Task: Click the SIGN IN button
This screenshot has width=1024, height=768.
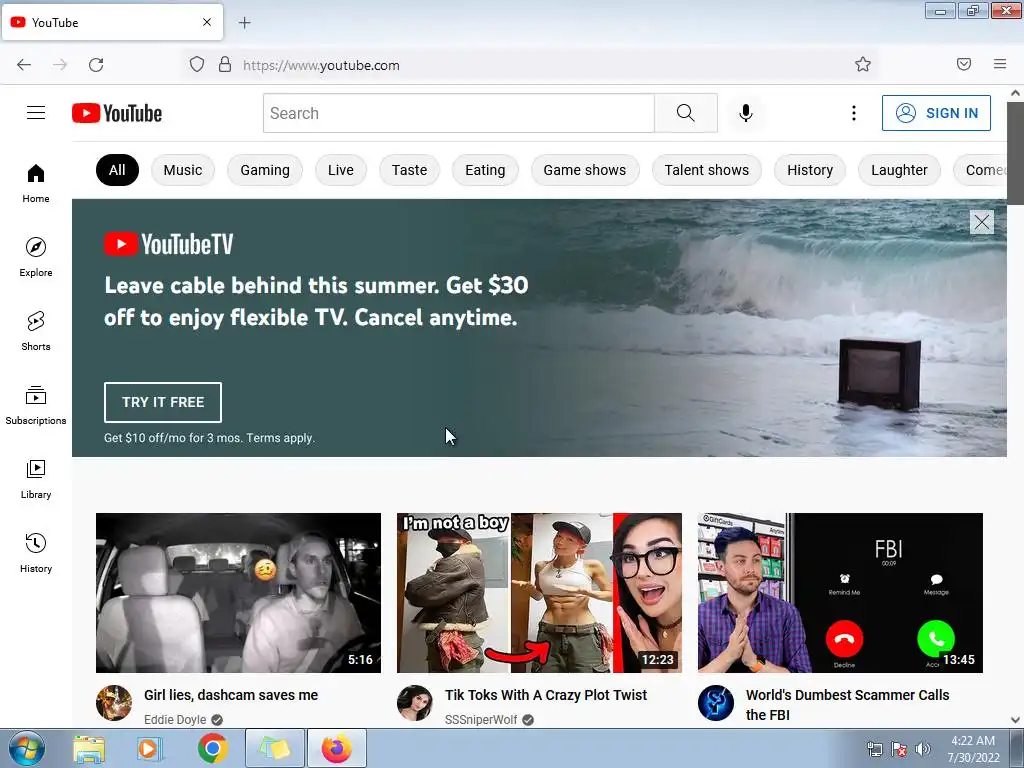Action: tap(936, 113)
